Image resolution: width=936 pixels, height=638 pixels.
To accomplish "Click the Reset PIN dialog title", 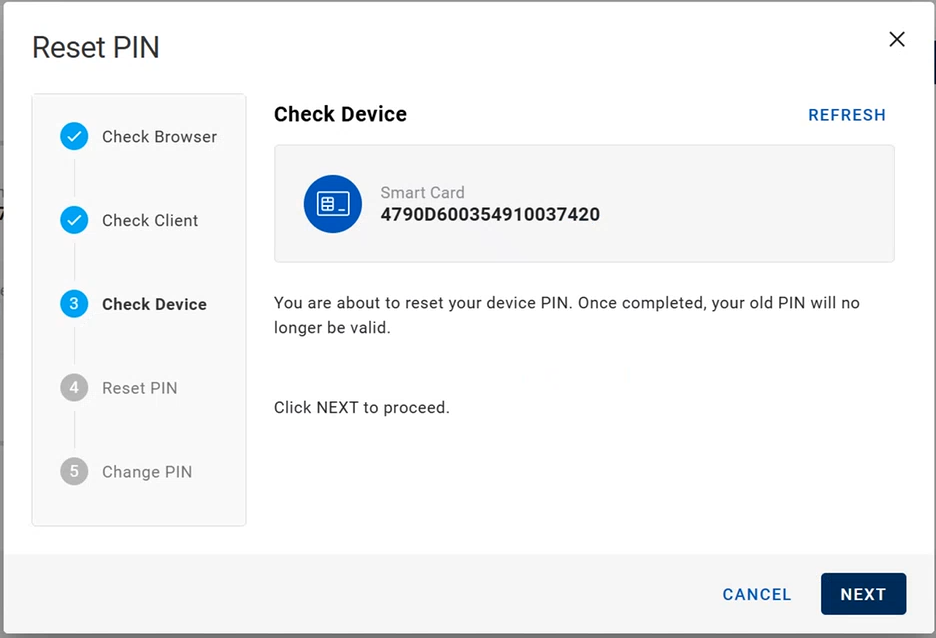I will (96, 47).
